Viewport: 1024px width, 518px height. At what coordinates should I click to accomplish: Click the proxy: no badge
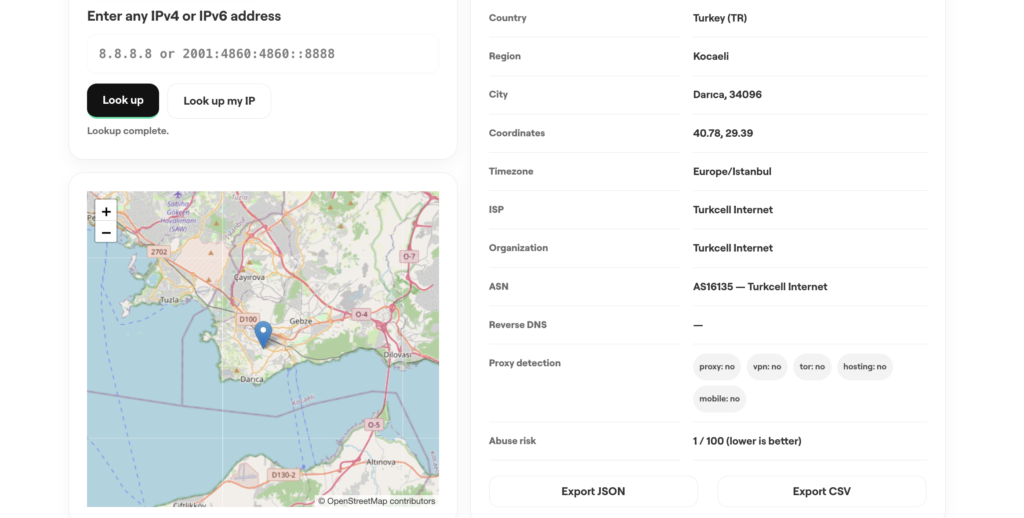[x=716, y=366]
